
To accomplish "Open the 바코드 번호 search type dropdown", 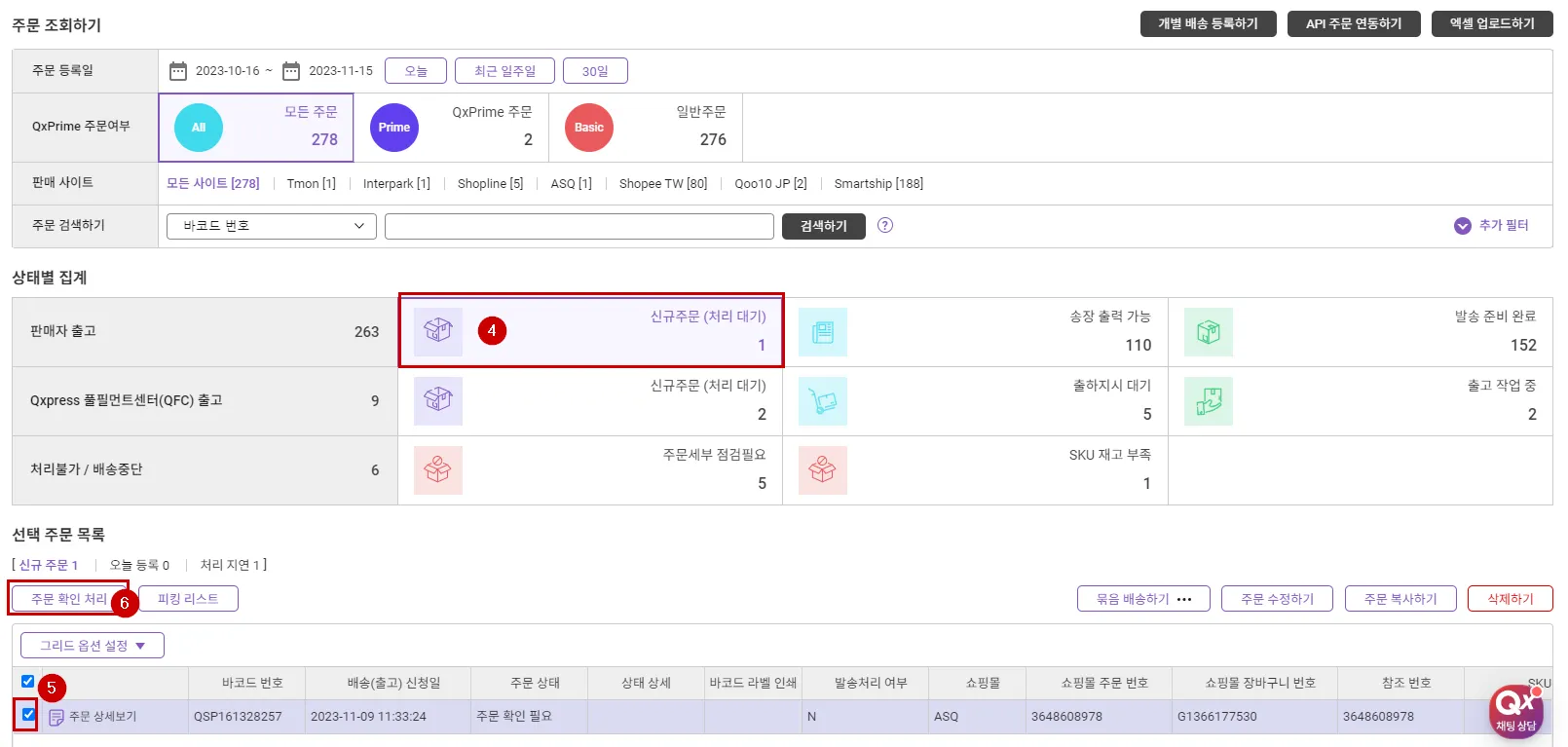I will click(272, 226).
